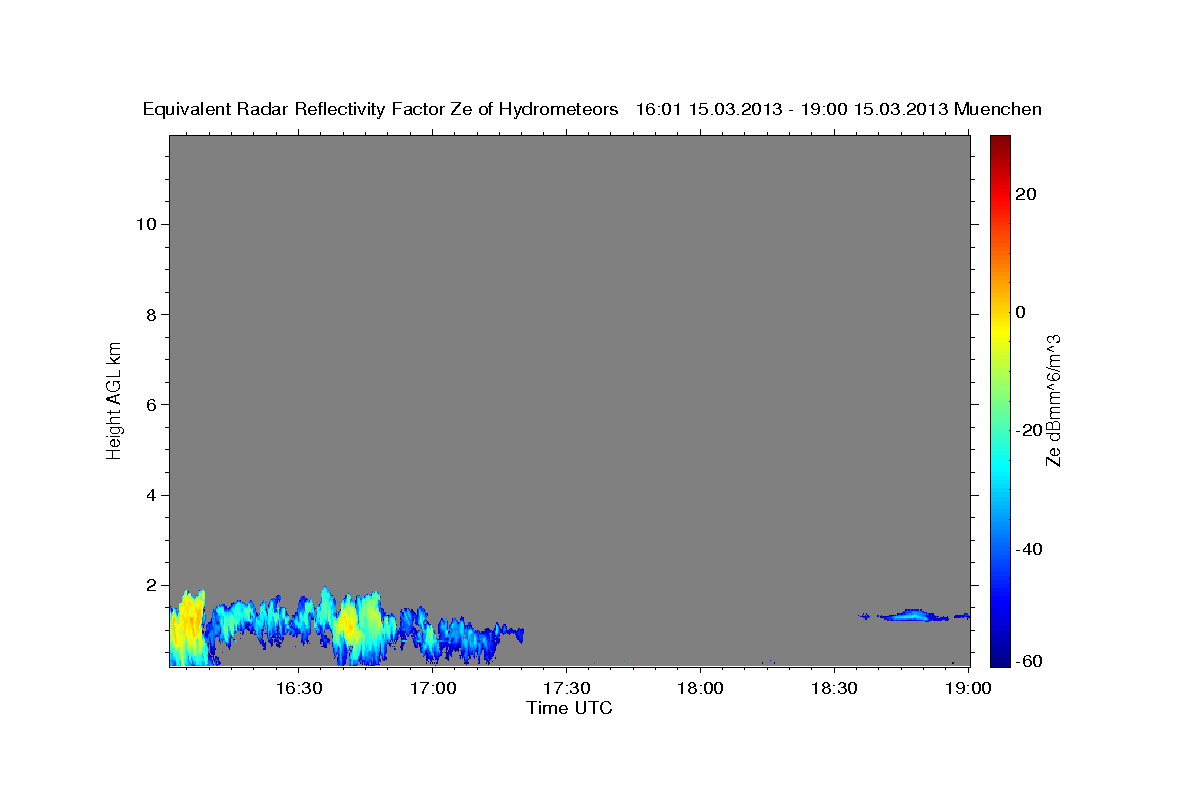
Task: Click the colorbar '20' value label
Action: tap(1026, 194)
